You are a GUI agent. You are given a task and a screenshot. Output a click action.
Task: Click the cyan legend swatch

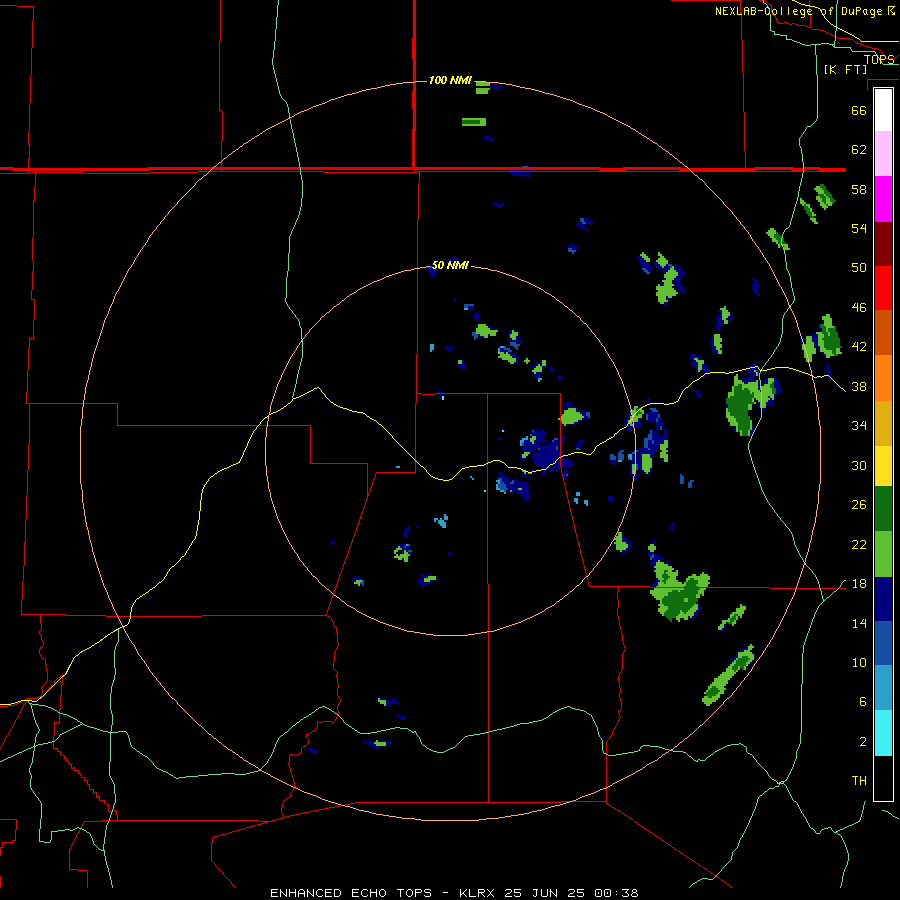pos(883,733)
